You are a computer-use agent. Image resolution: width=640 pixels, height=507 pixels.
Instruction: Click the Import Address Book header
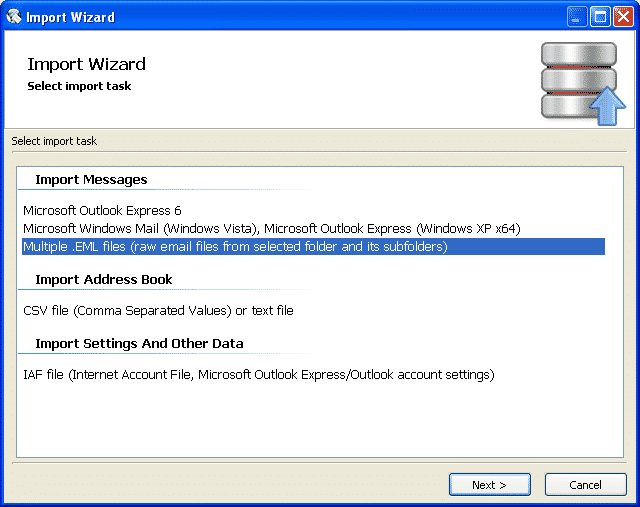click(x=104, y=280)
